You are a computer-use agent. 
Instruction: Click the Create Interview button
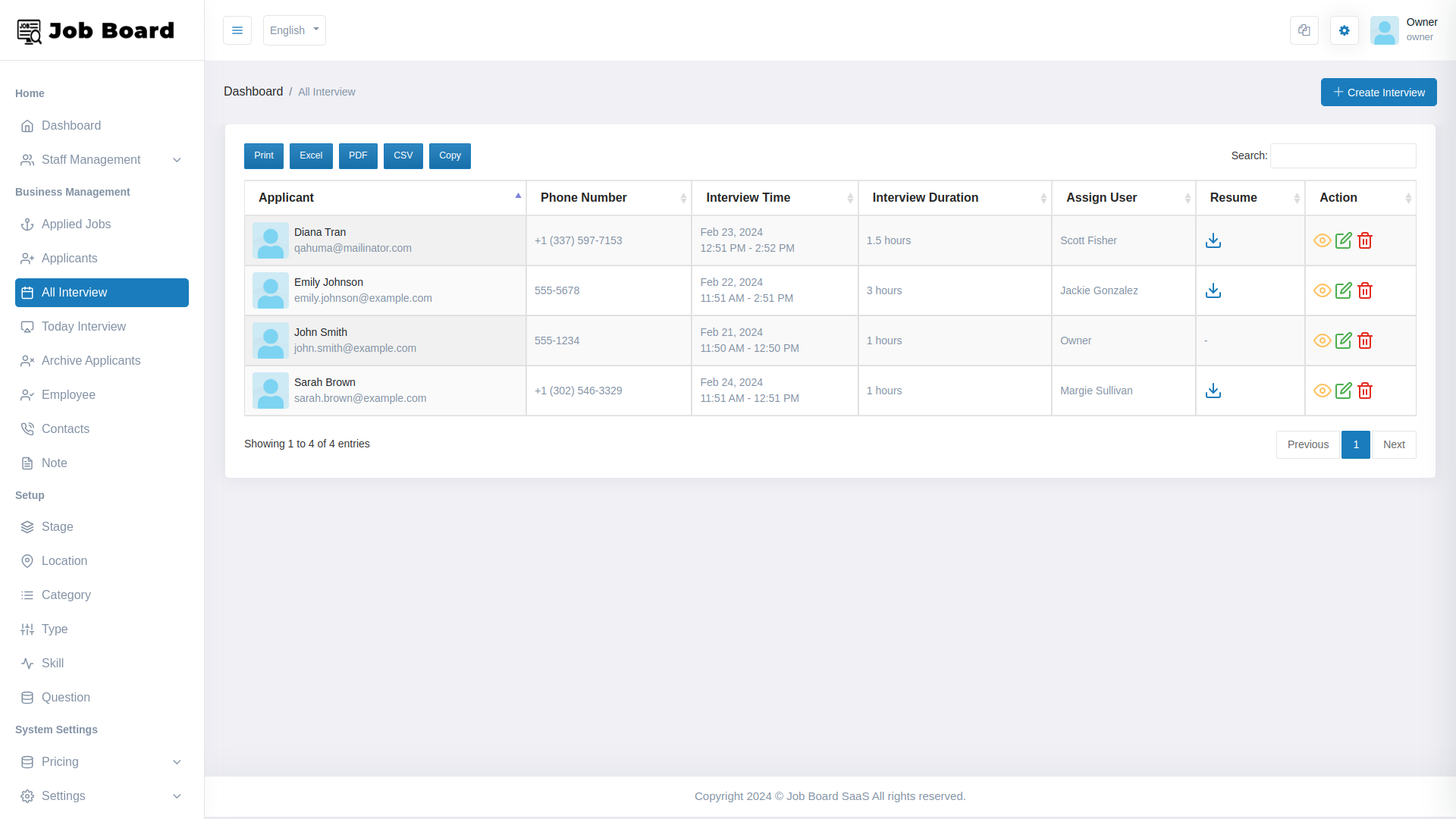1378,92
